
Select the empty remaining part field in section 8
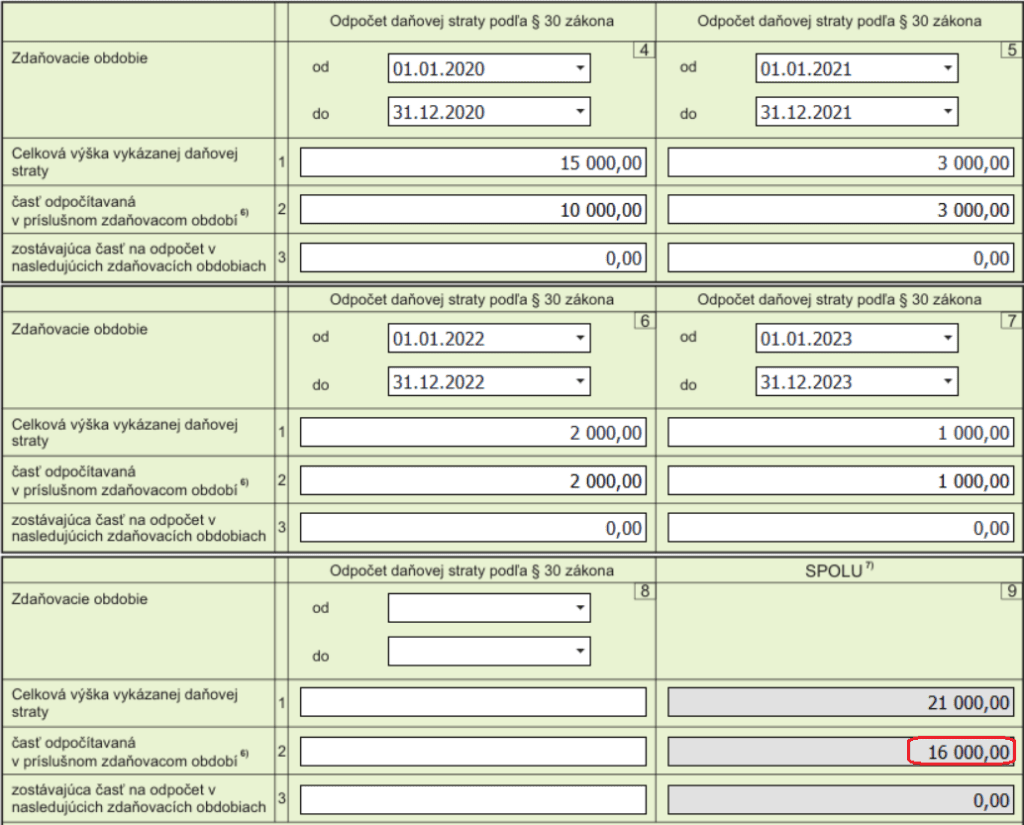tap(473, 799)
